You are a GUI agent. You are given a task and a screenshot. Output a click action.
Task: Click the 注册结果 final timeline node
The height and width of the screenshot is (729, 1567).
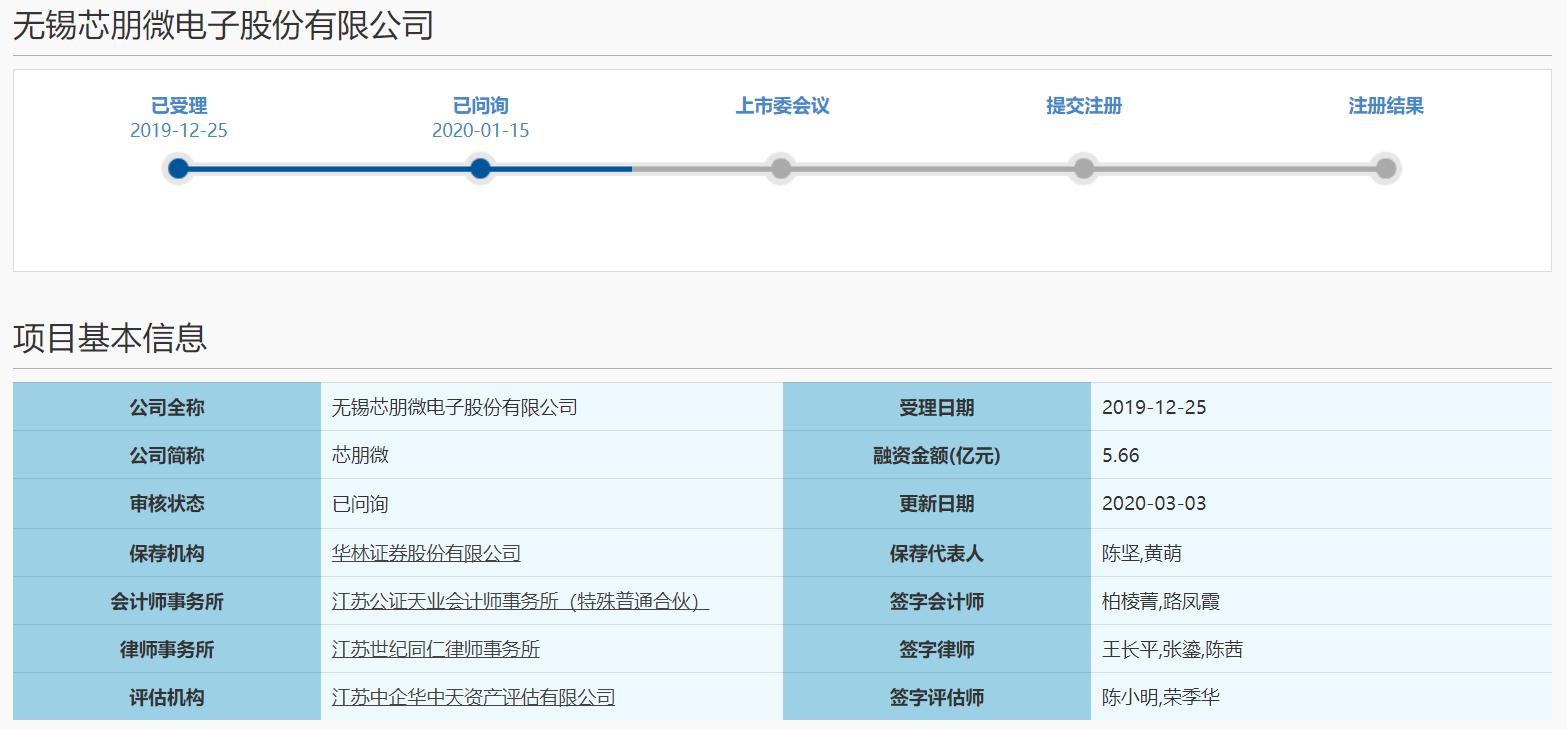[x=1385, y=168]
